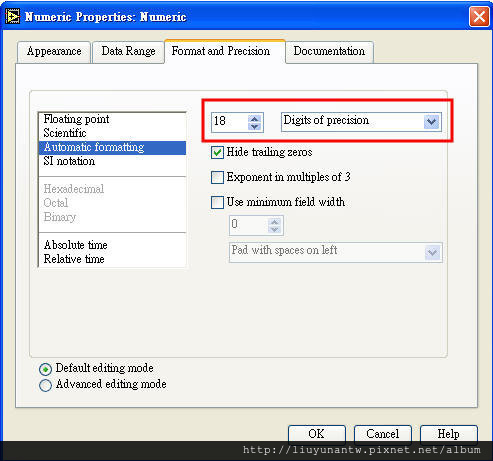Select the Format and Precision tab
493x461 pixels.
click(225, 51)
